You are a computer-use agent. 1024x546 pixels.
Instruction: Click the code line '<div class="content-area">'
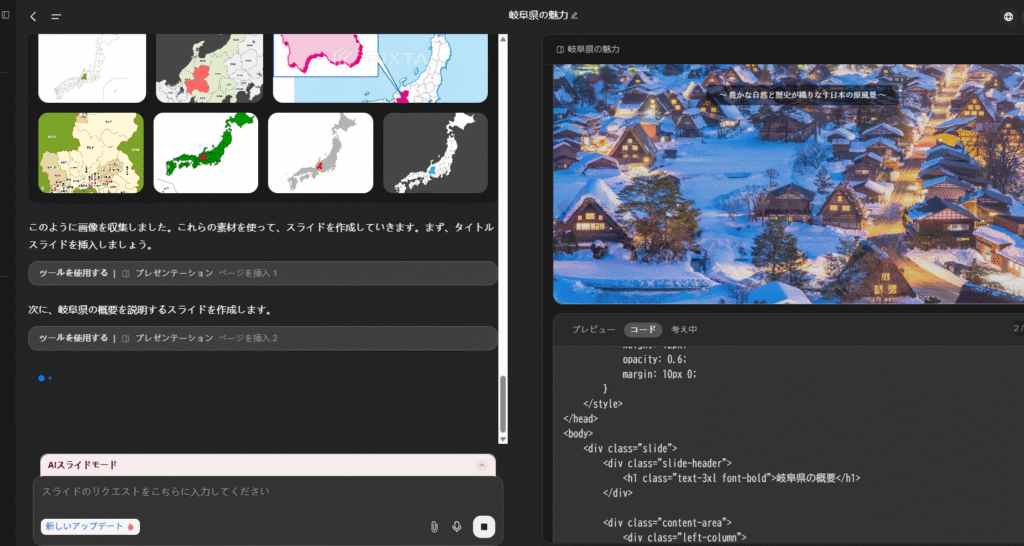pyautogui.click(x=667, y=522)
